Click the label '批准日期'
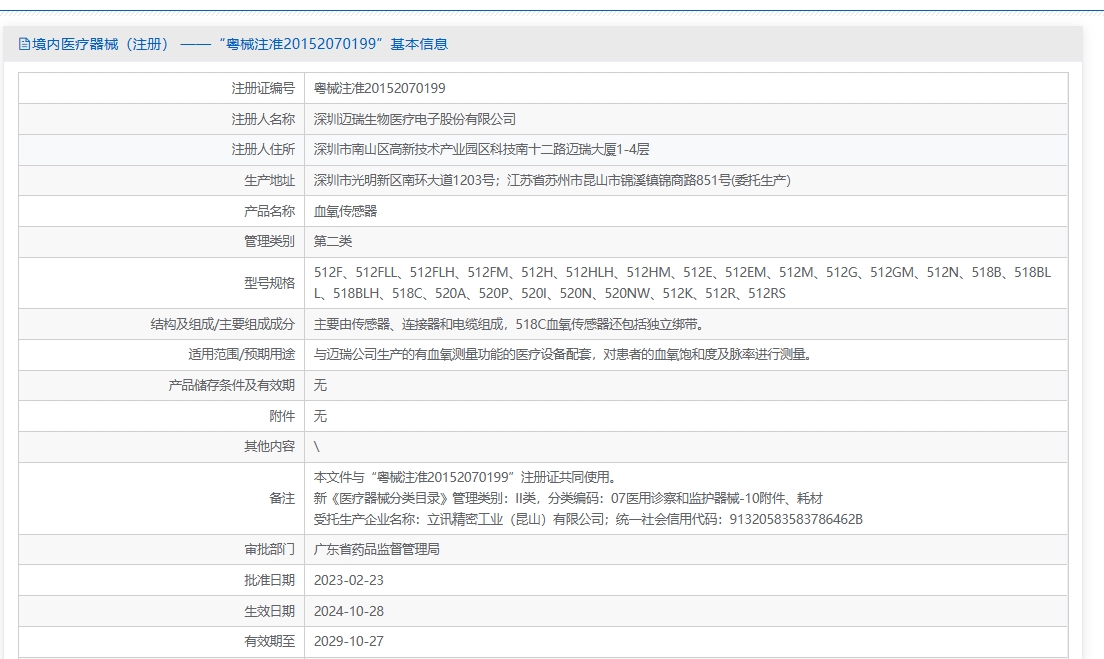The height and width of the screenshot is (659, 1104). (270, 580)
